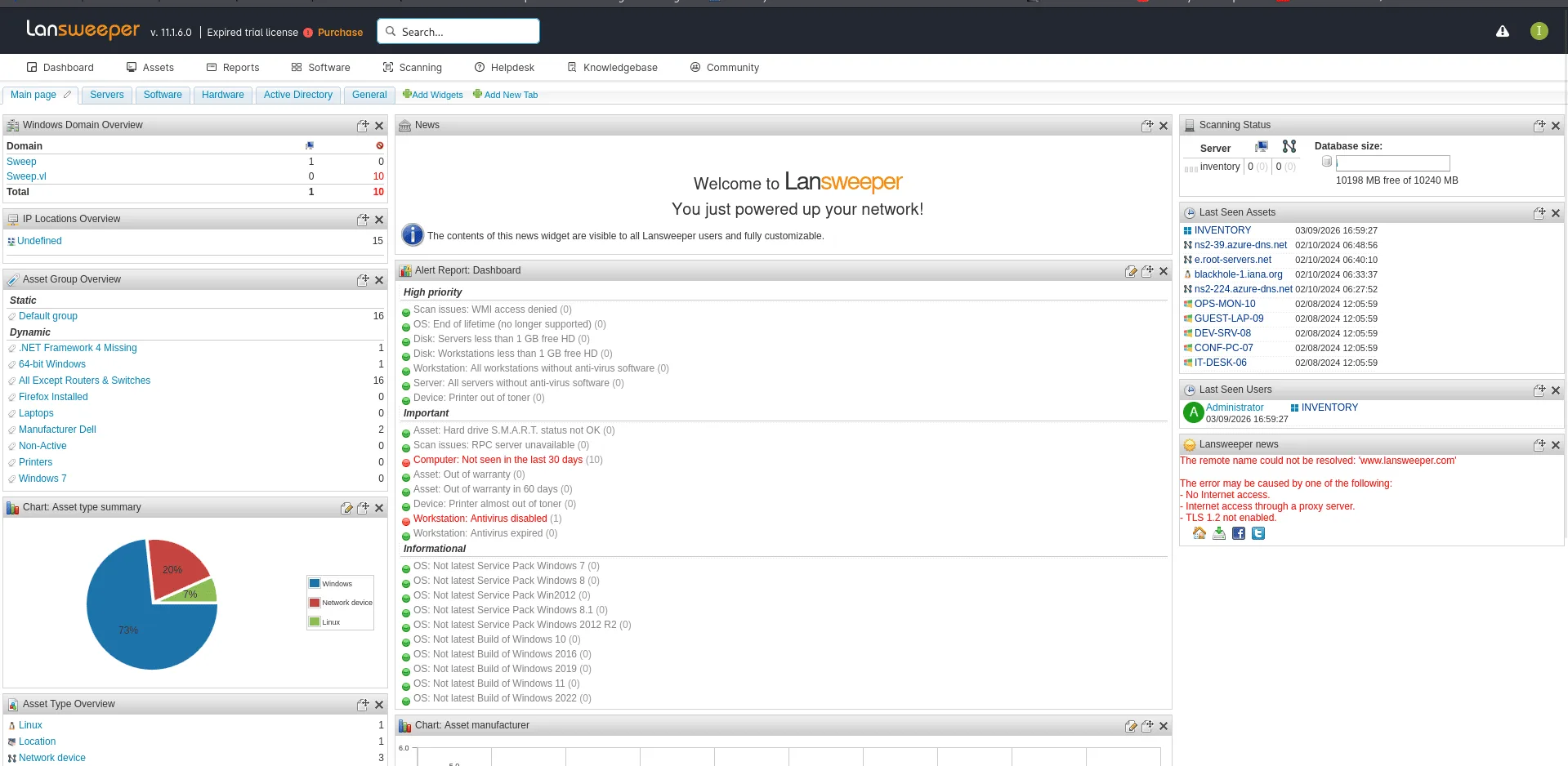1568x766 pixels.
Task: Close the Chart: Asset type summary widget
Action: (379, 508)
